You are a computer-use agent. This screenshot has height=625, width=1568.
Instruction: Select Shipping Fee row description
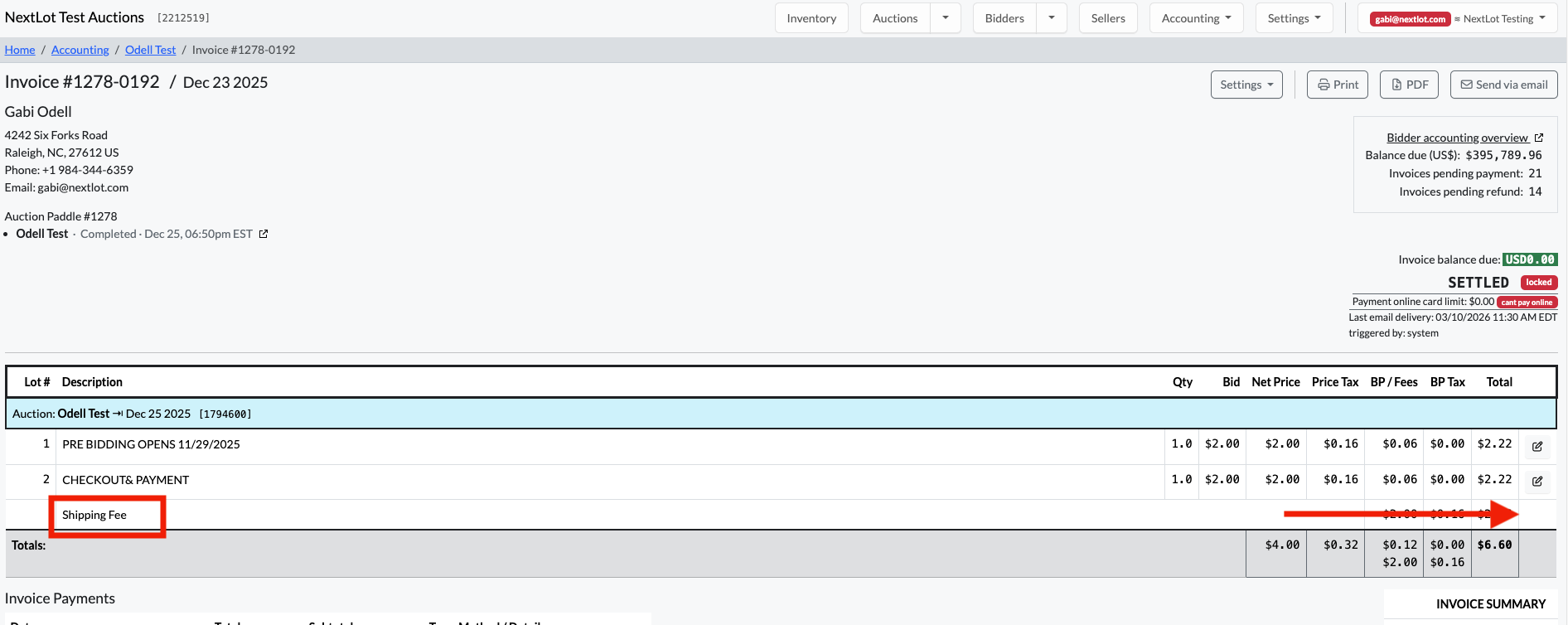(x=94, y=515)
